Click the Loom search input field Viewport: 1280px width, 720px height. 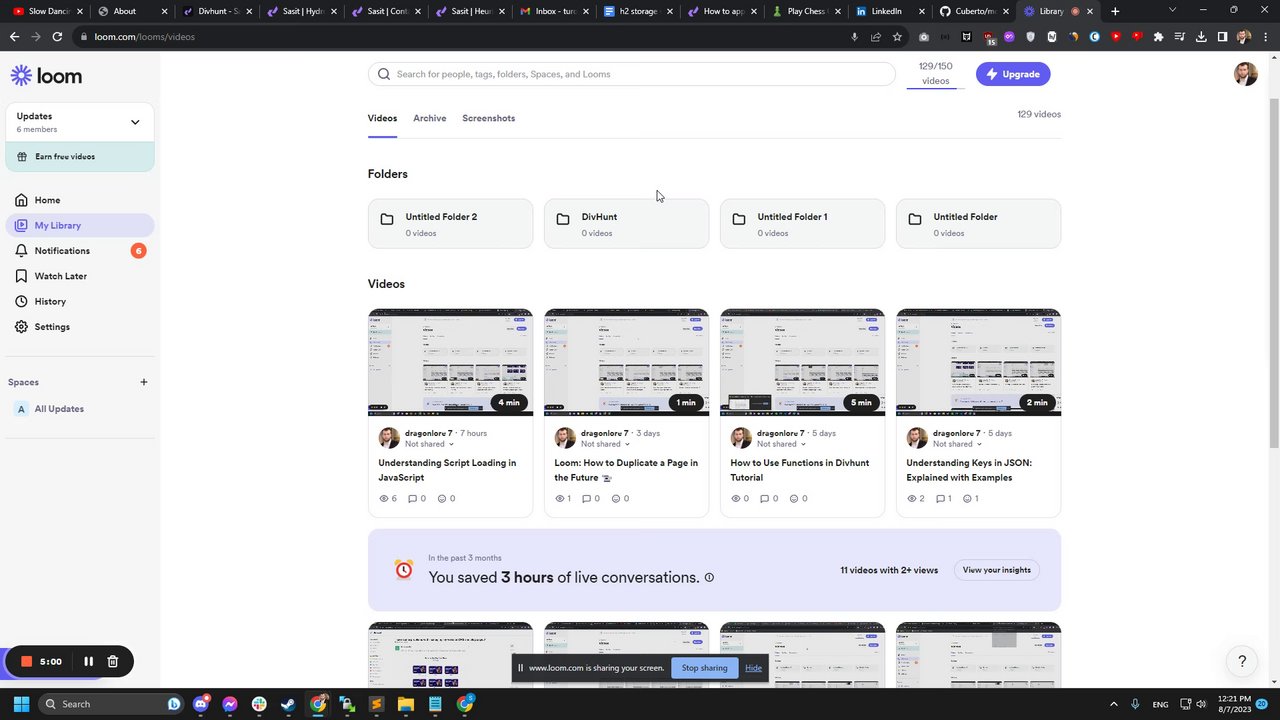(x=632, y=74)
